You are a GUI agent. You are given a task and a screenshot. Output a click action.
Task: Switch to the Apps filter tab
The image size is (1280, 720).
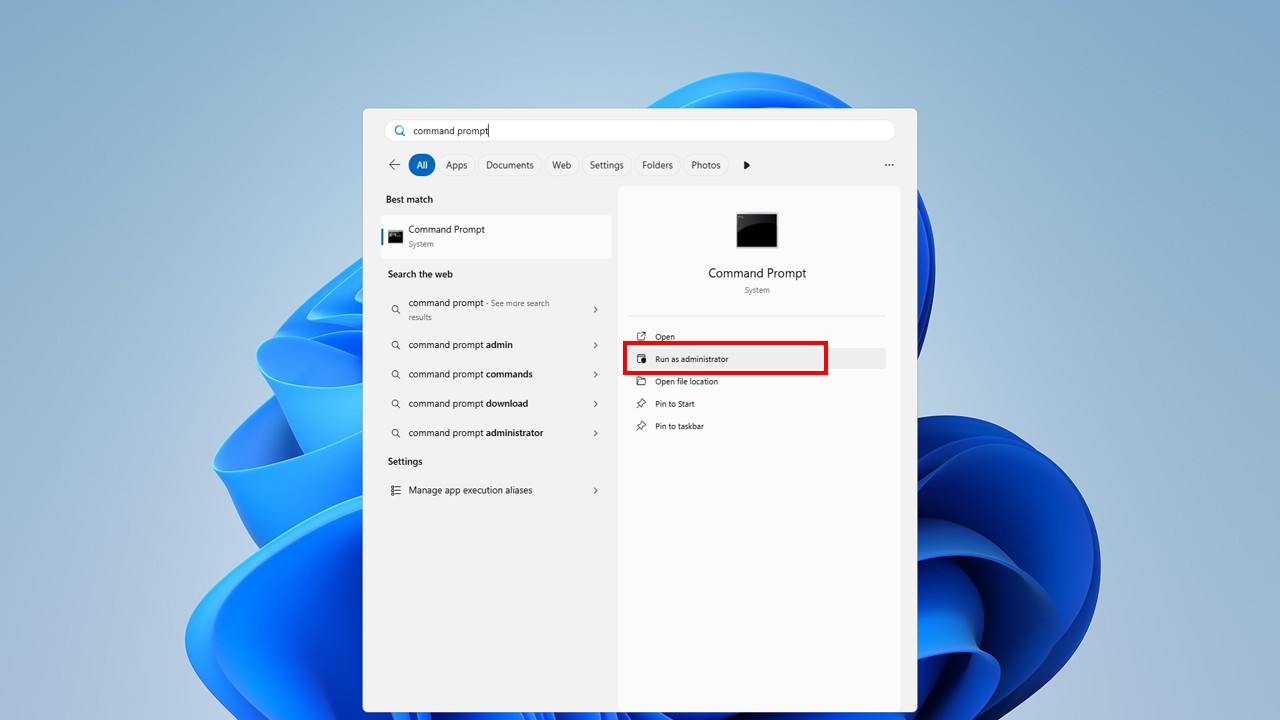click(x=456, y=165)
